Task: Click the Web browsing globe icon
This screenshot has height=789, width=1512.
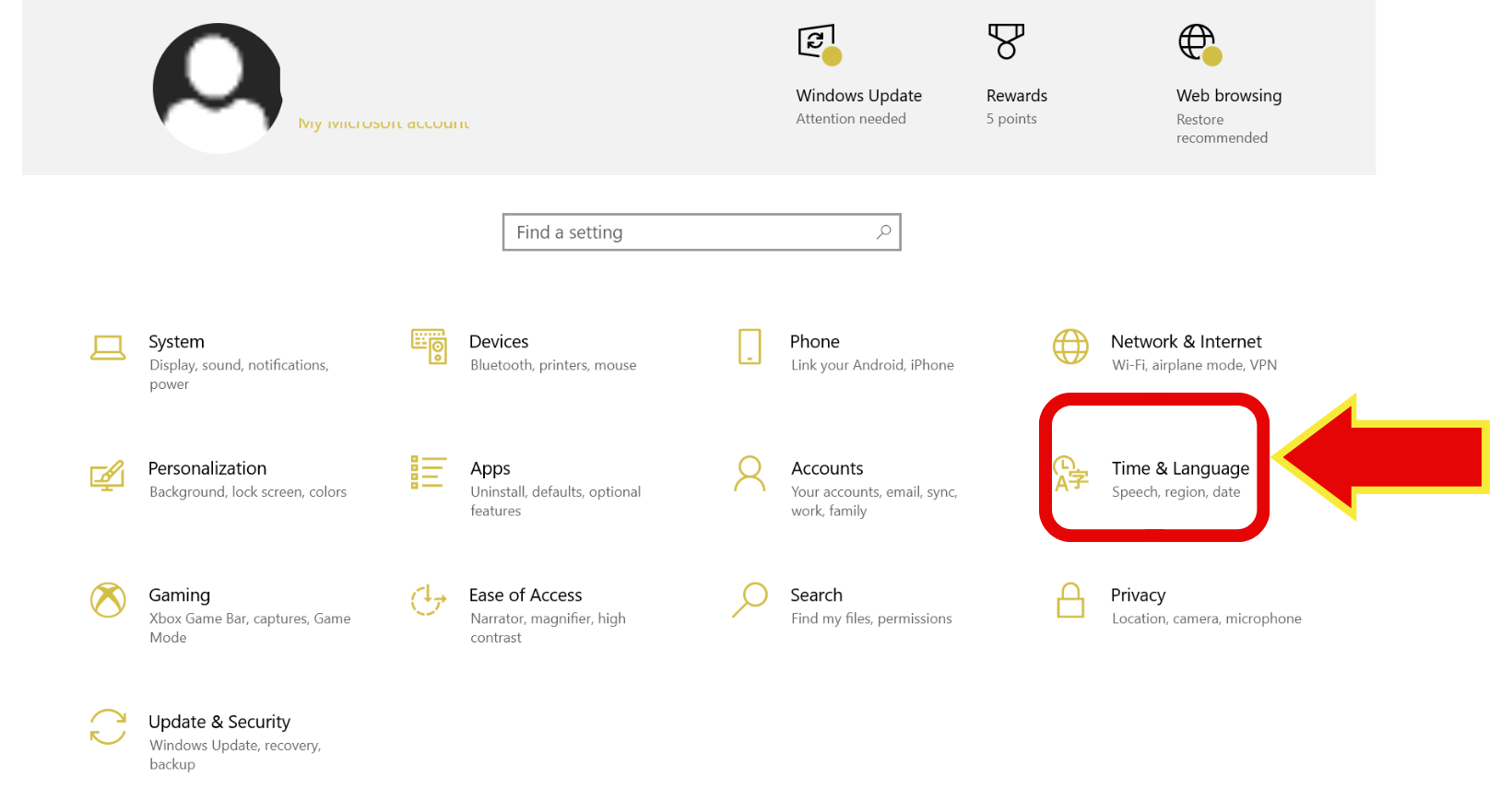Action: tap(1200, 44)
